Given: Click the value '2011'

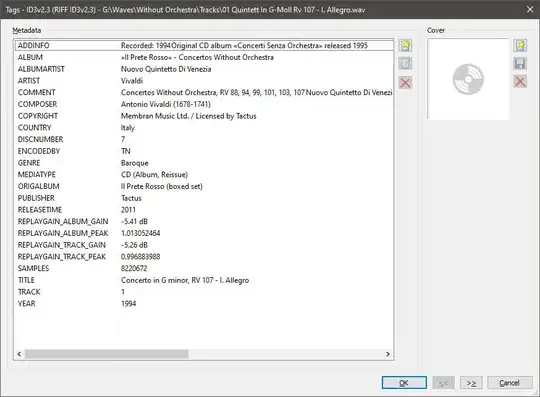Looking at the screenshot, I should [128, 210].
